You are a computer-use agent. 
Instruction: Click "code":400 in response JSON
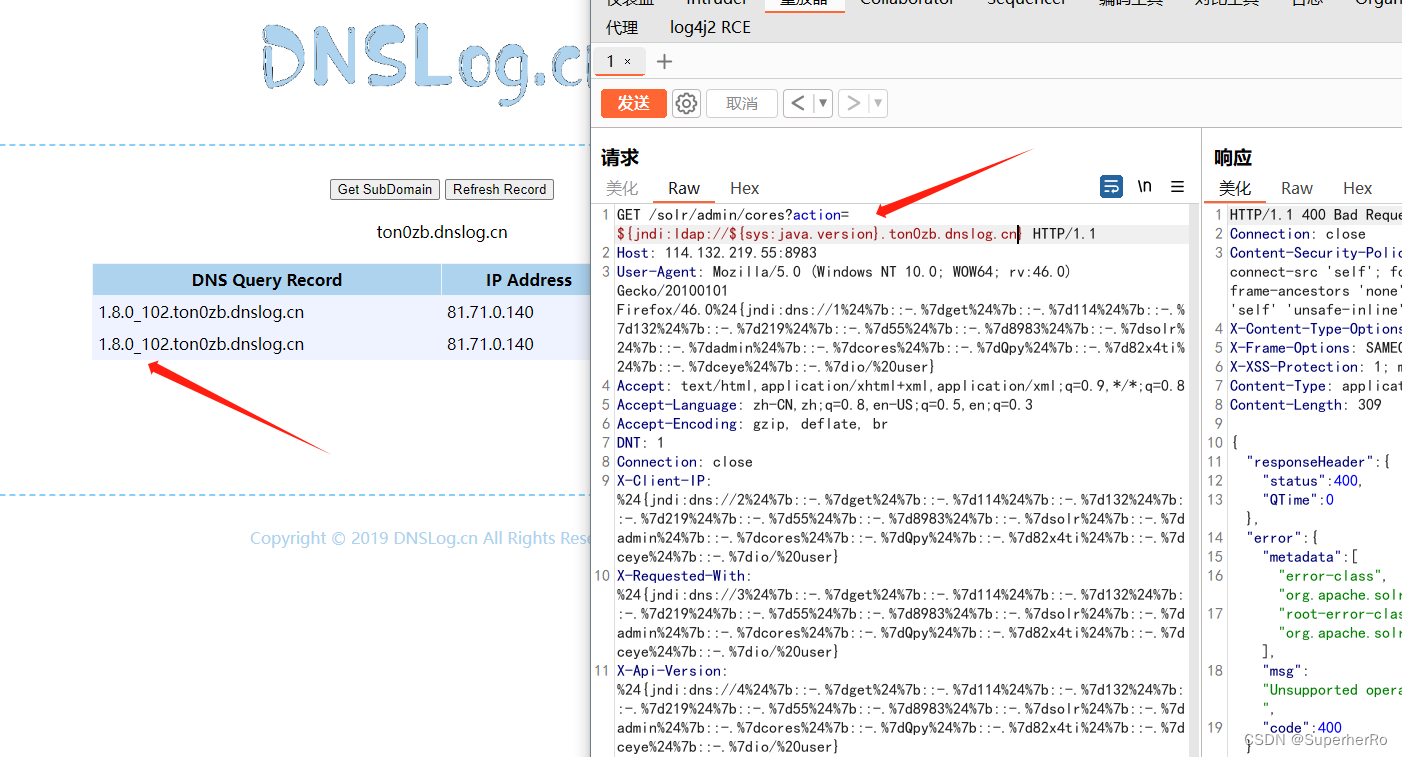tap(1302, 728)
